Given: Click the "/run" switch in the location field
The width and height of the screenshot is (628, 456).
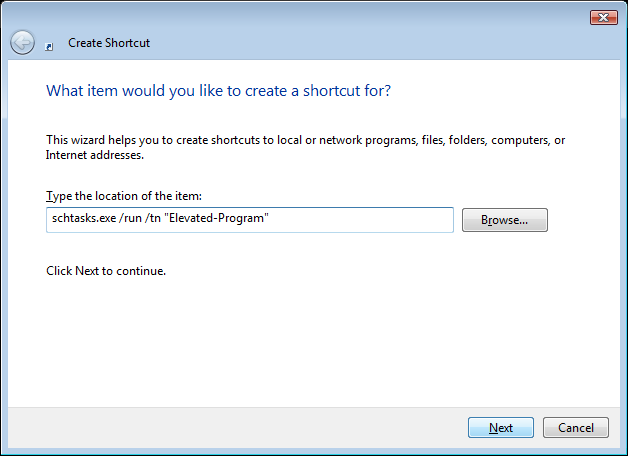Looking at the screenshot, I should (131, 218).
